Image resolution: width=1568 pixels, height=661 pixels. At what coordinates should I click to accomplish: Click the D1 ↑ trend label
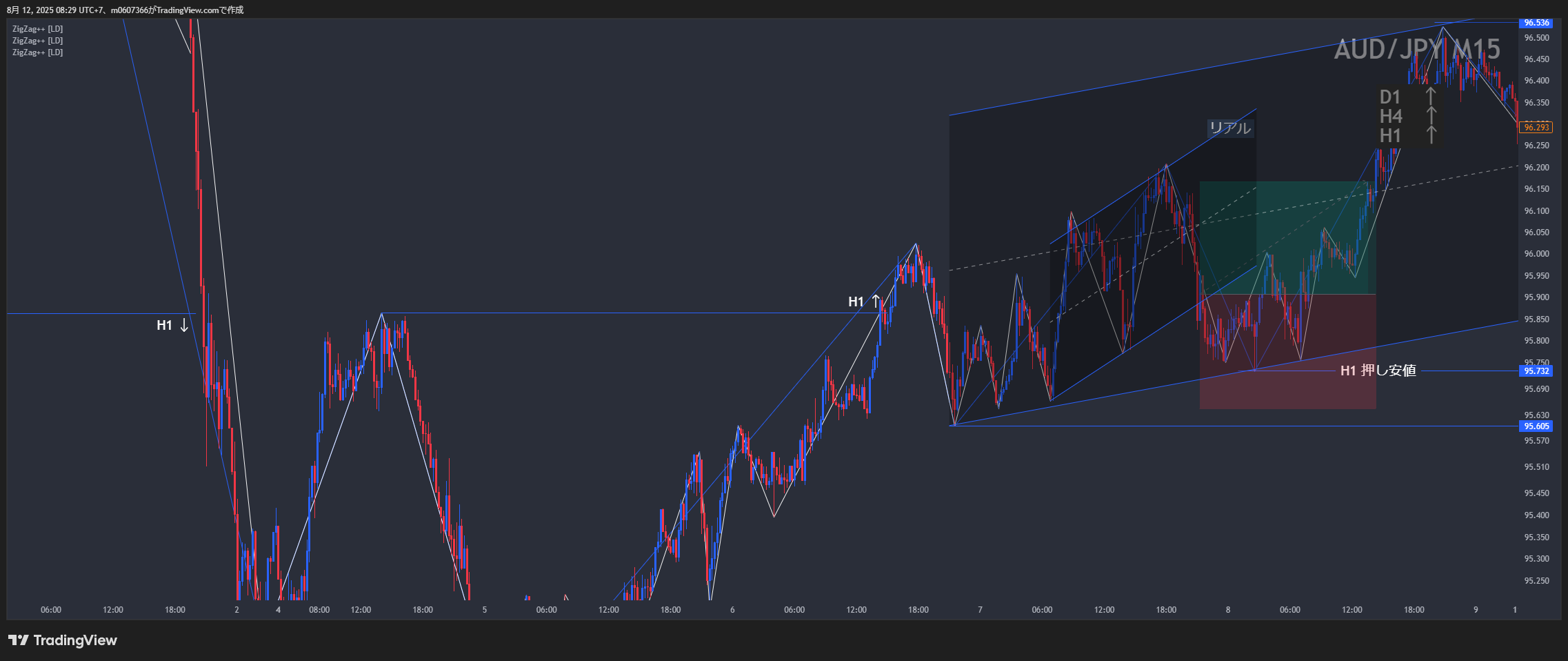pos(1408,97)
